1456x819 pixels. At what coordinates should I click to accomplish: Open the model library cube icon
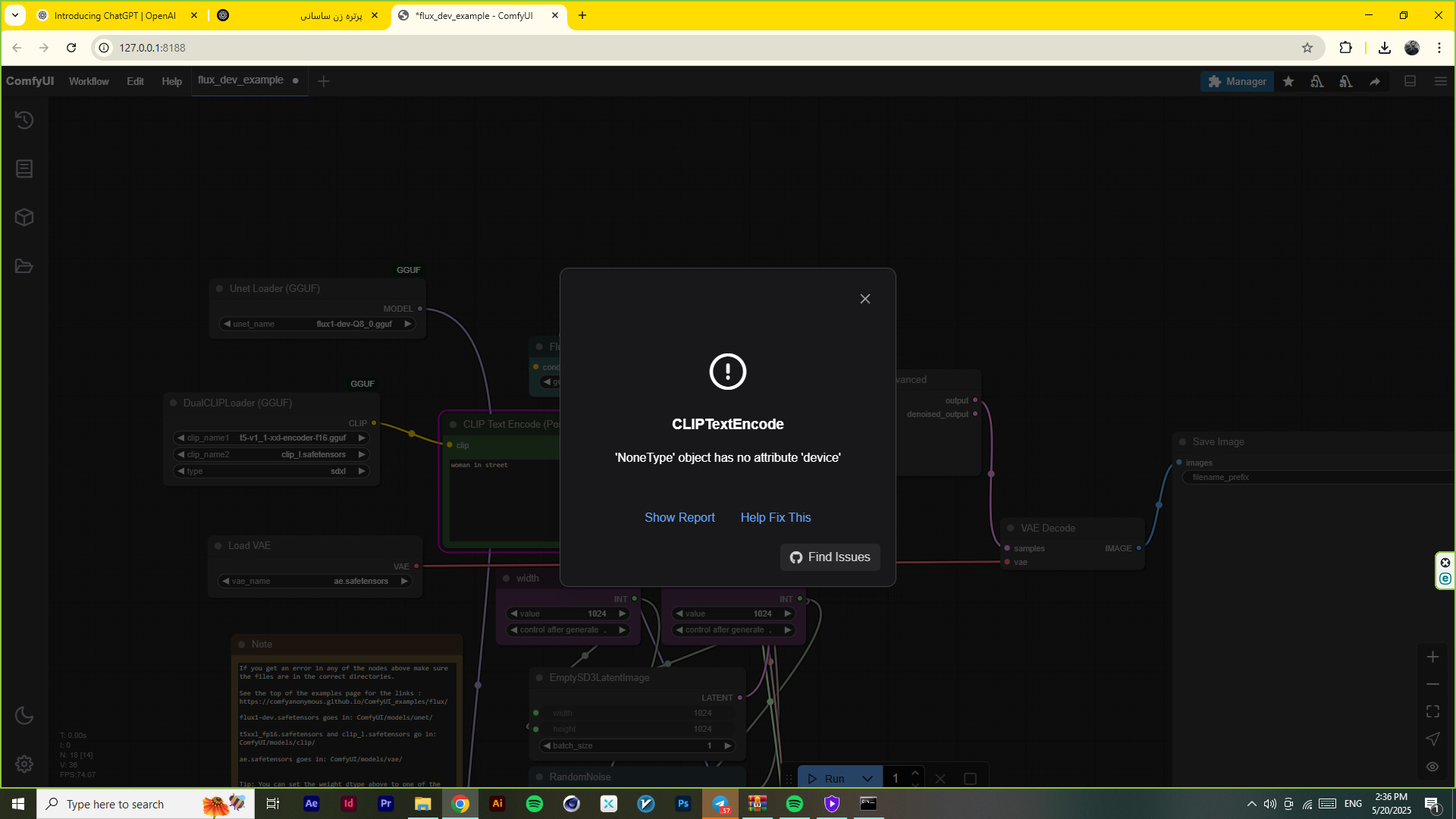24,218
